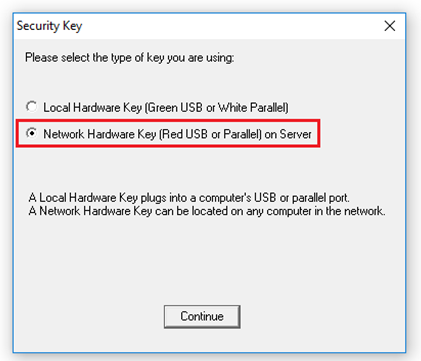The image size is (421, 361).
Task: Click the empty title bar area beside Security Key
Action: pyautogui.click(x=230, y=26)
